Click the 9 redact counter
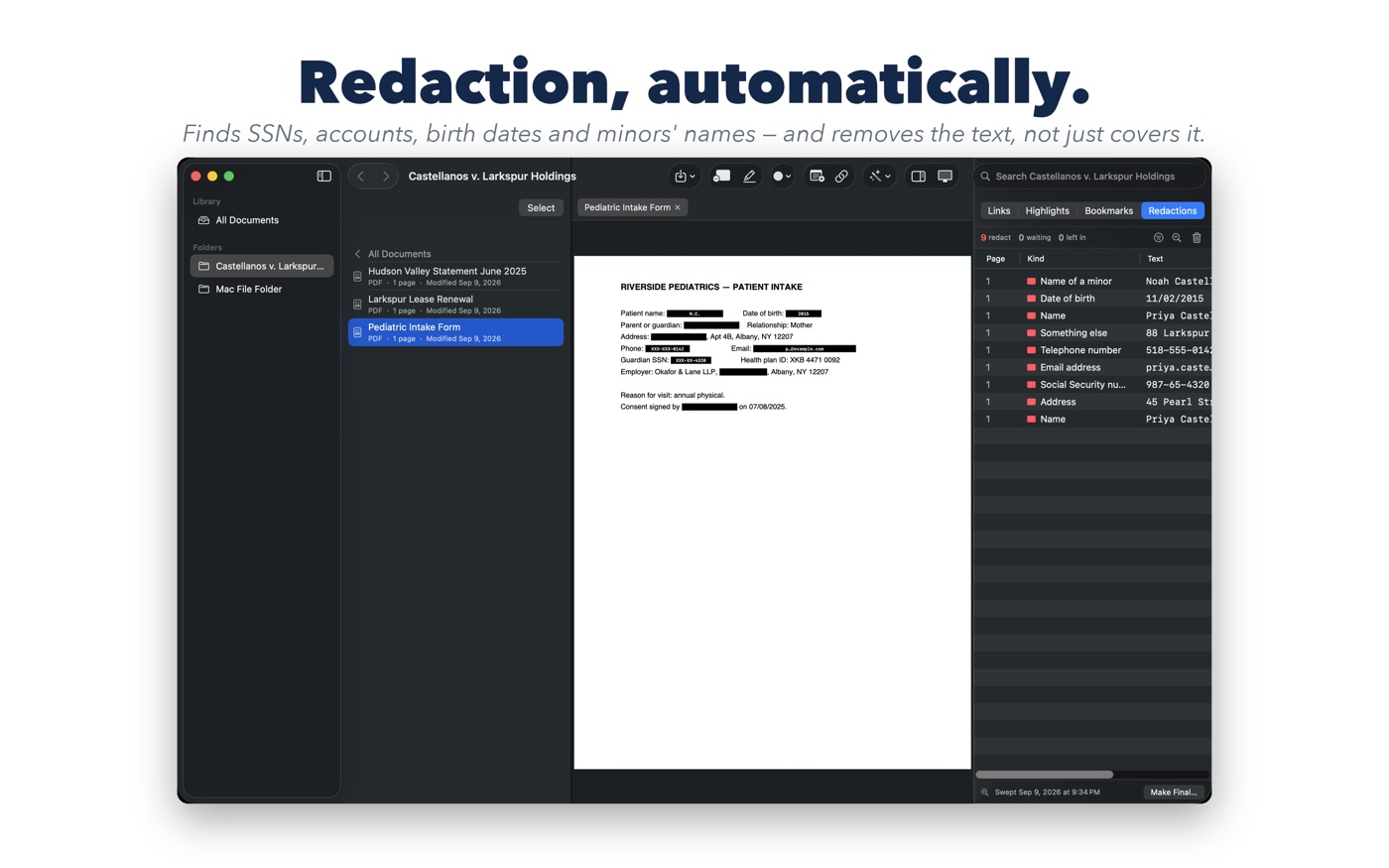Screen dimensions: 1389x868 pos(995,238)
